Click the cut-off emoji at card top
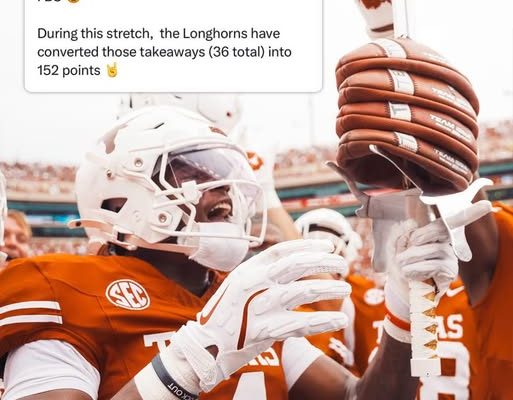The image size is (513, 400). coord(74,1)
